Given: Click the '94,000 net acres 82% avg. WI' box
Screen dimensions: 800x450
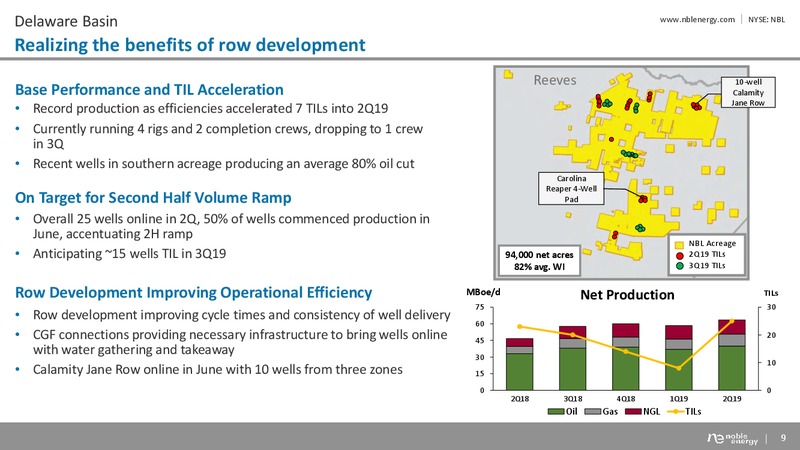Looking at the screenshot, I should (x=539, y=260).
